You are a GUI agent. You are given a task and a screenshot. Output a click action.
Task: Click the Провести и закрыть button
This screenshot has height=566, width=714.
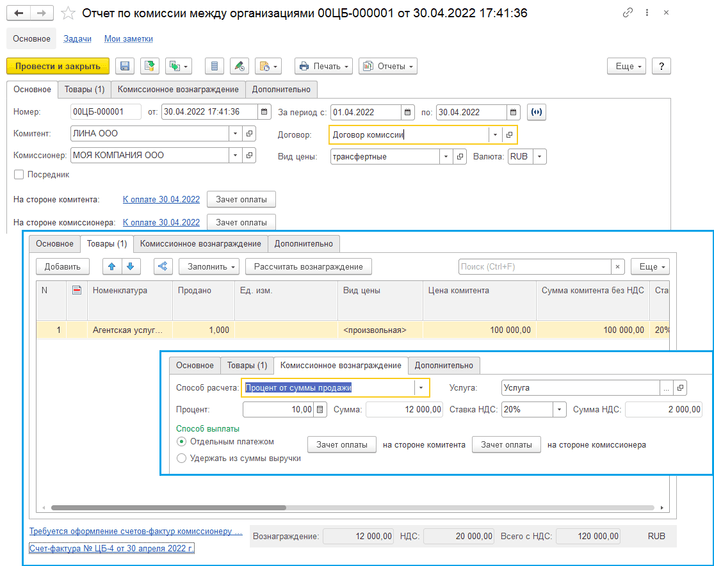(x=57, y=66)
